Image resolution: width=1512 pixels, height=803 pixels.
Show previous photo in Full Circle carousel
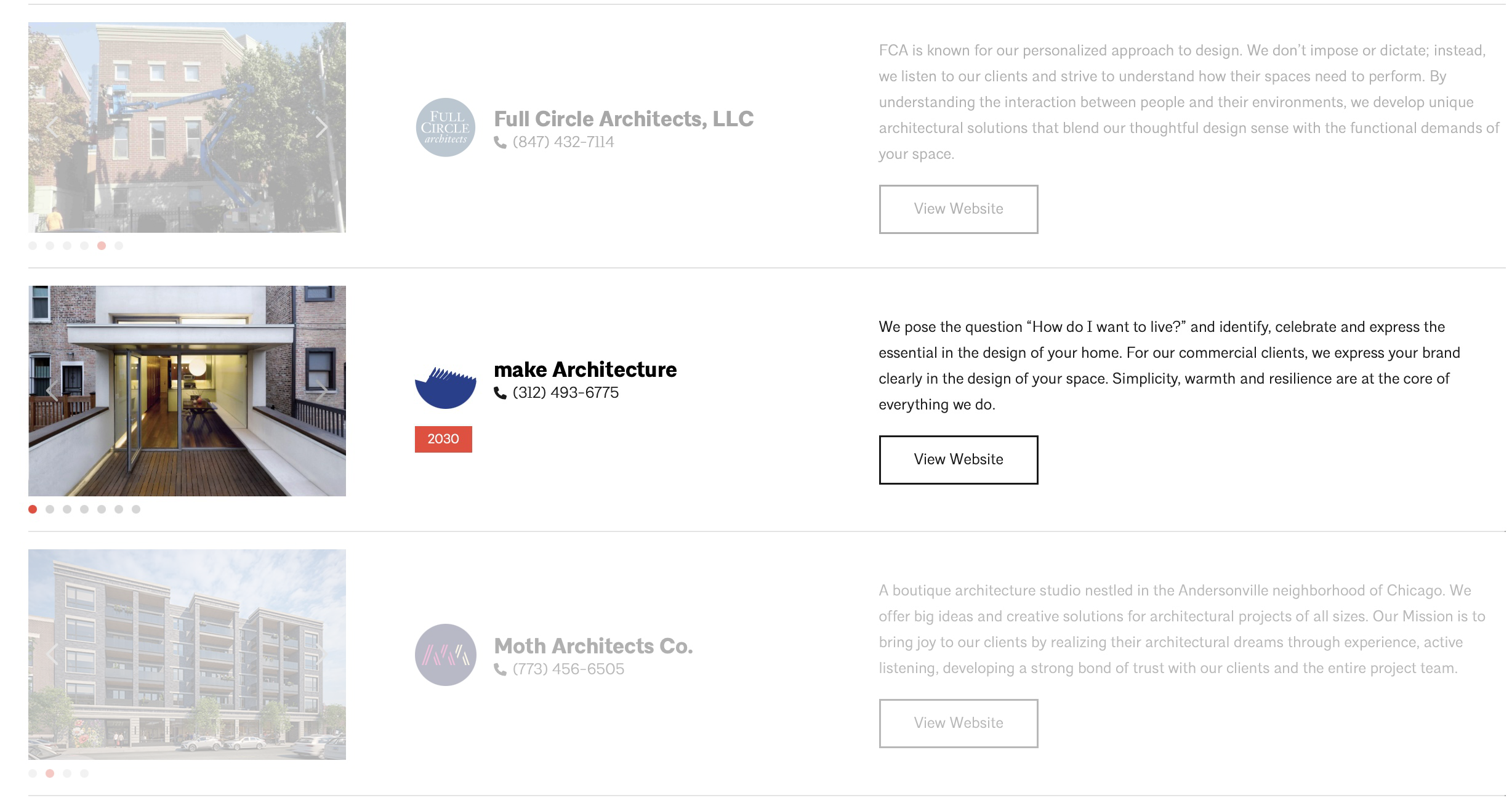click(53, 127)
